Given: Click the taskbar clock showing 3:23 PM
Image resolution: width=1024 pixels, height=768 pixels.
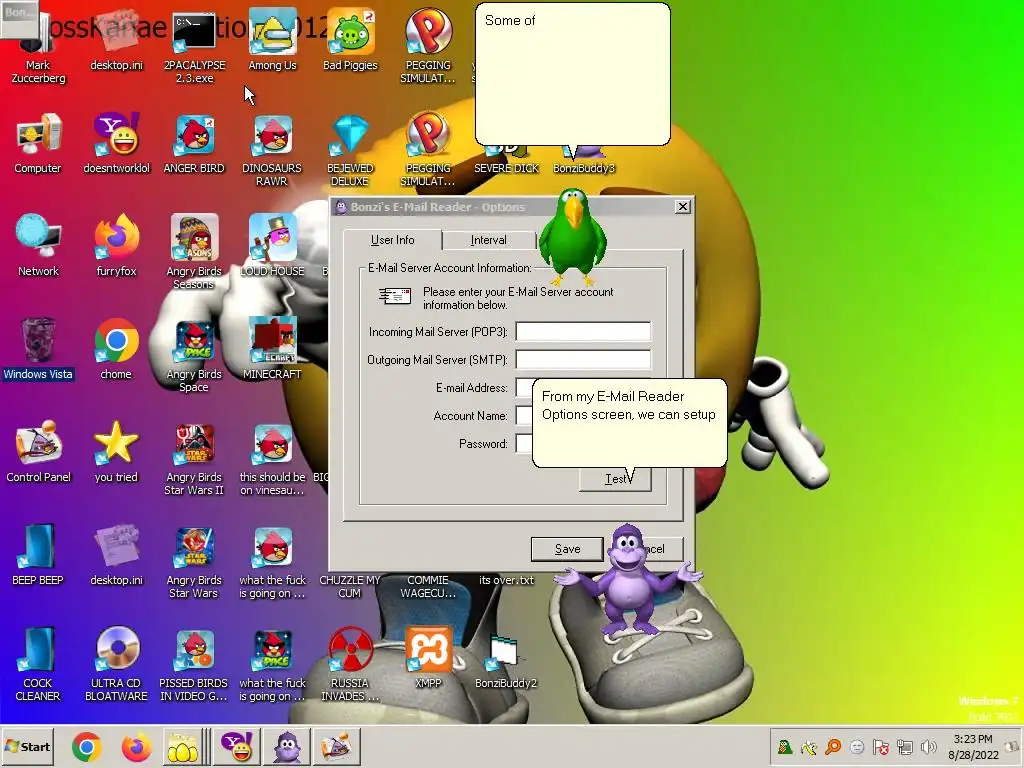Looking at the screenshot, I should click(973, 746).
